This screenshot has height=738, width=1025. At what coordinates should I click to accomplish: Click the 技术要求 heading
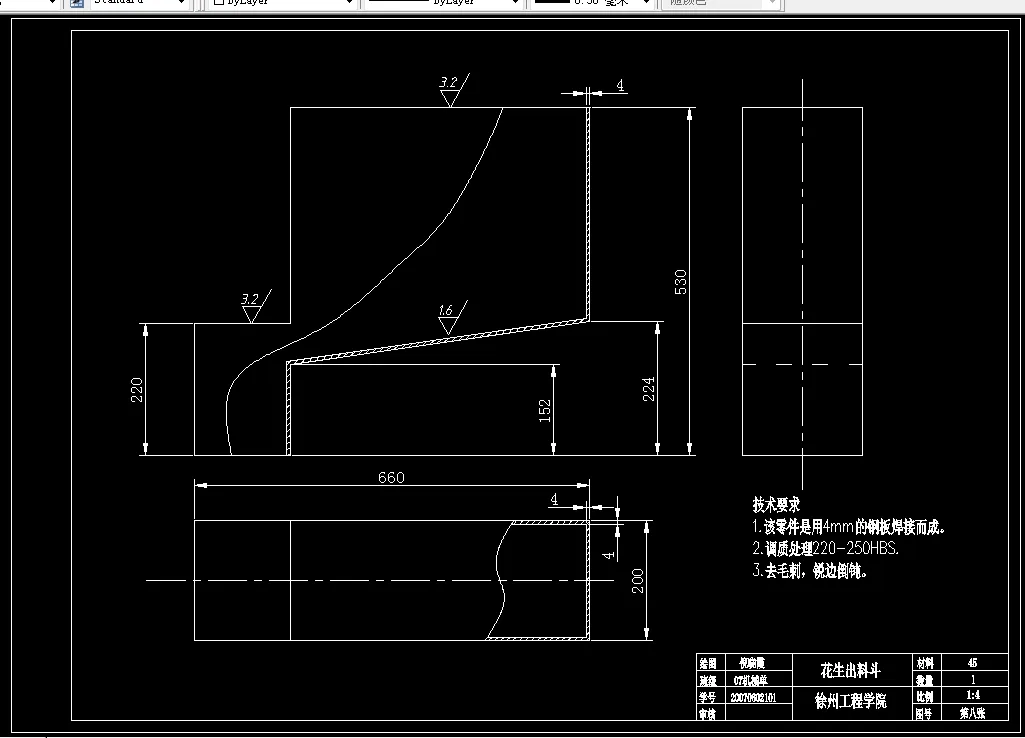click(x=776, y=505)
